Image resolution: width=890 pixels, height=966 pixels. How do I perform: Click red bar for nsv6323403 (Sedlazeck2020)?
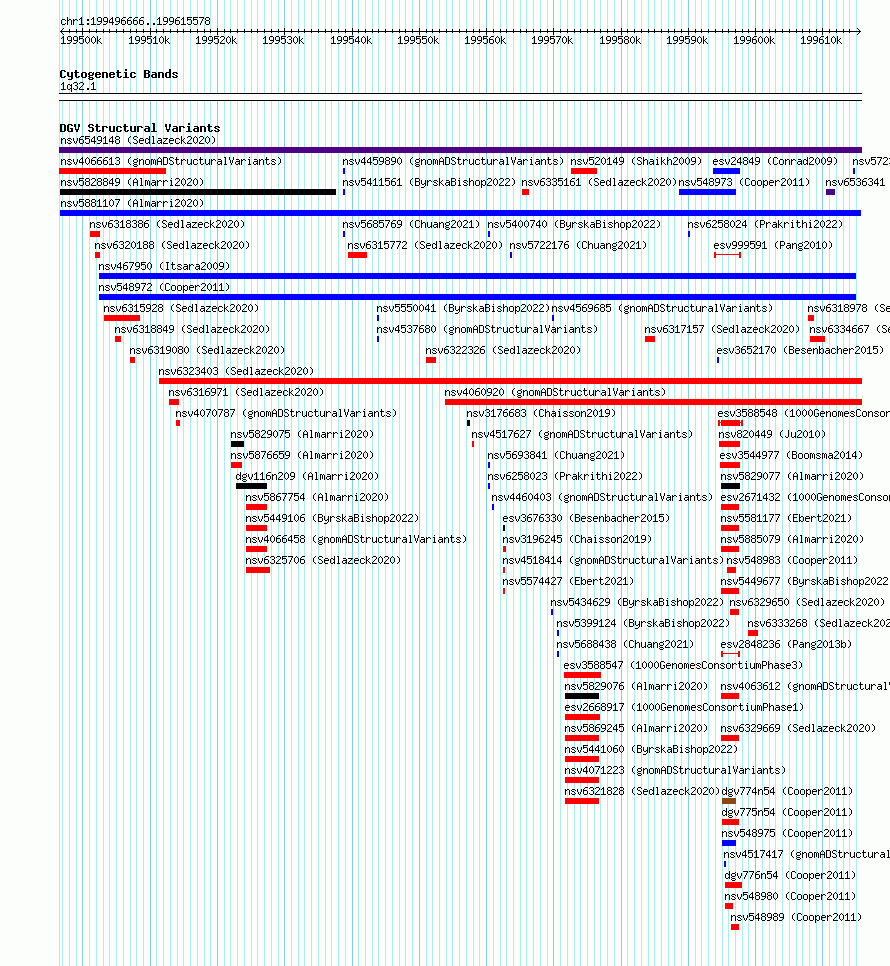click(x=510, y=381)
